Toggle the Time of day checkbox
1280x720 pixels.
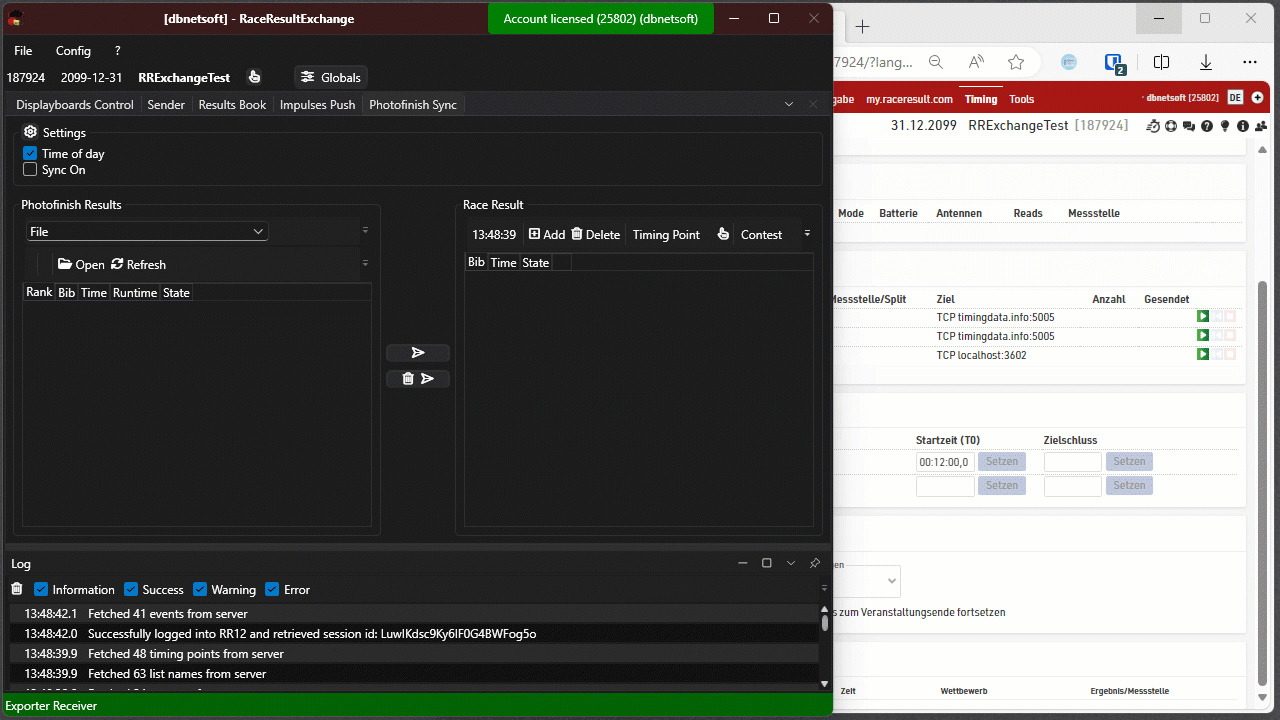30,153
